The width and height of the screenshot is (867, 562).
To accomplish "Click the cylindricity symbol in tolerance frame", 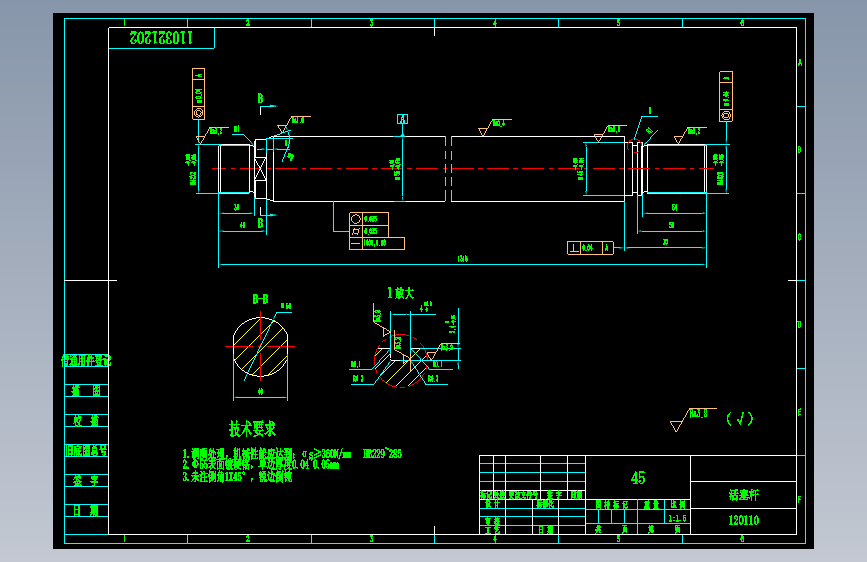I will tap(356, 231).
